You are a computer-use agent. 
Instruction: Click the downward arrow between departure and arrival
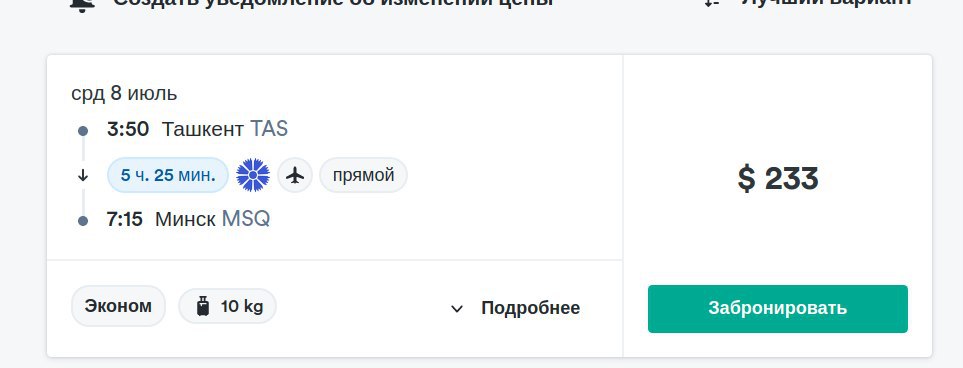tap(83, 176)
